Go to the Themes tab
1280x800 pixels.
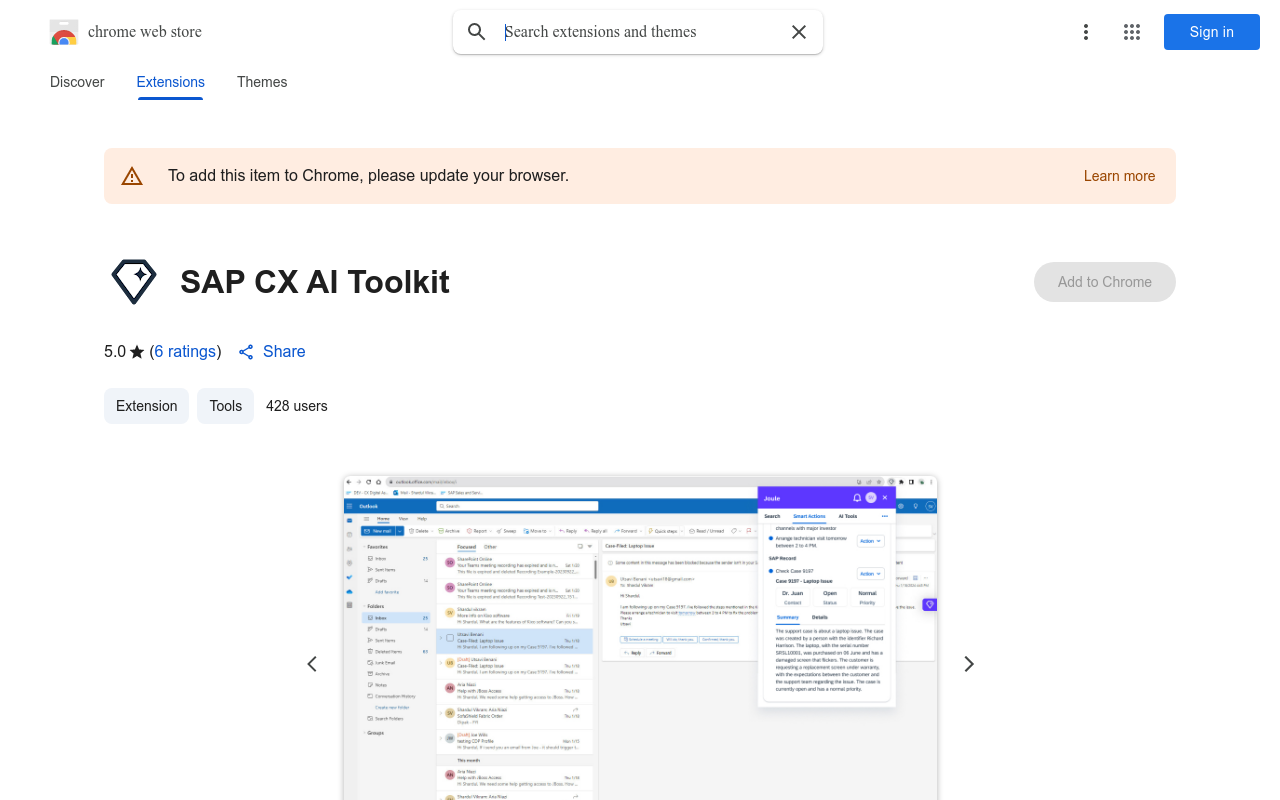(x=262, y=82)
